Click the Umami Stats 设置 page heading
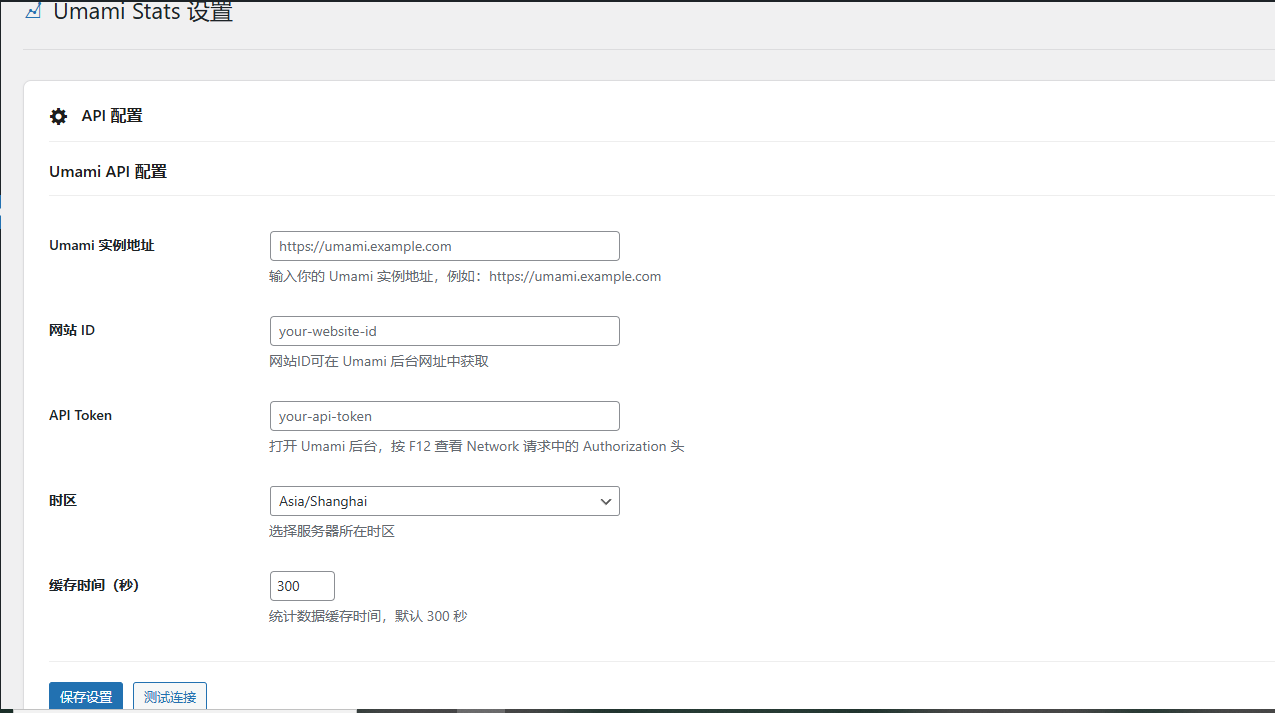 click(143, 12)
